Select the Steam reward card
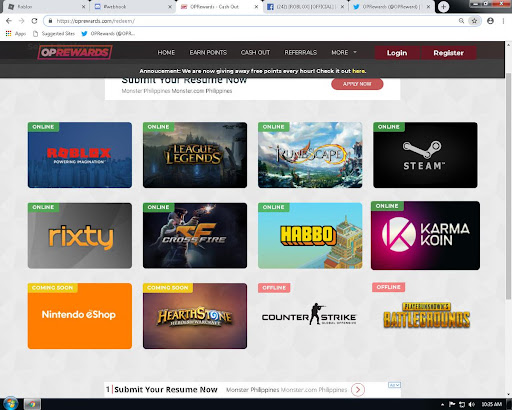 click(425, 155)
